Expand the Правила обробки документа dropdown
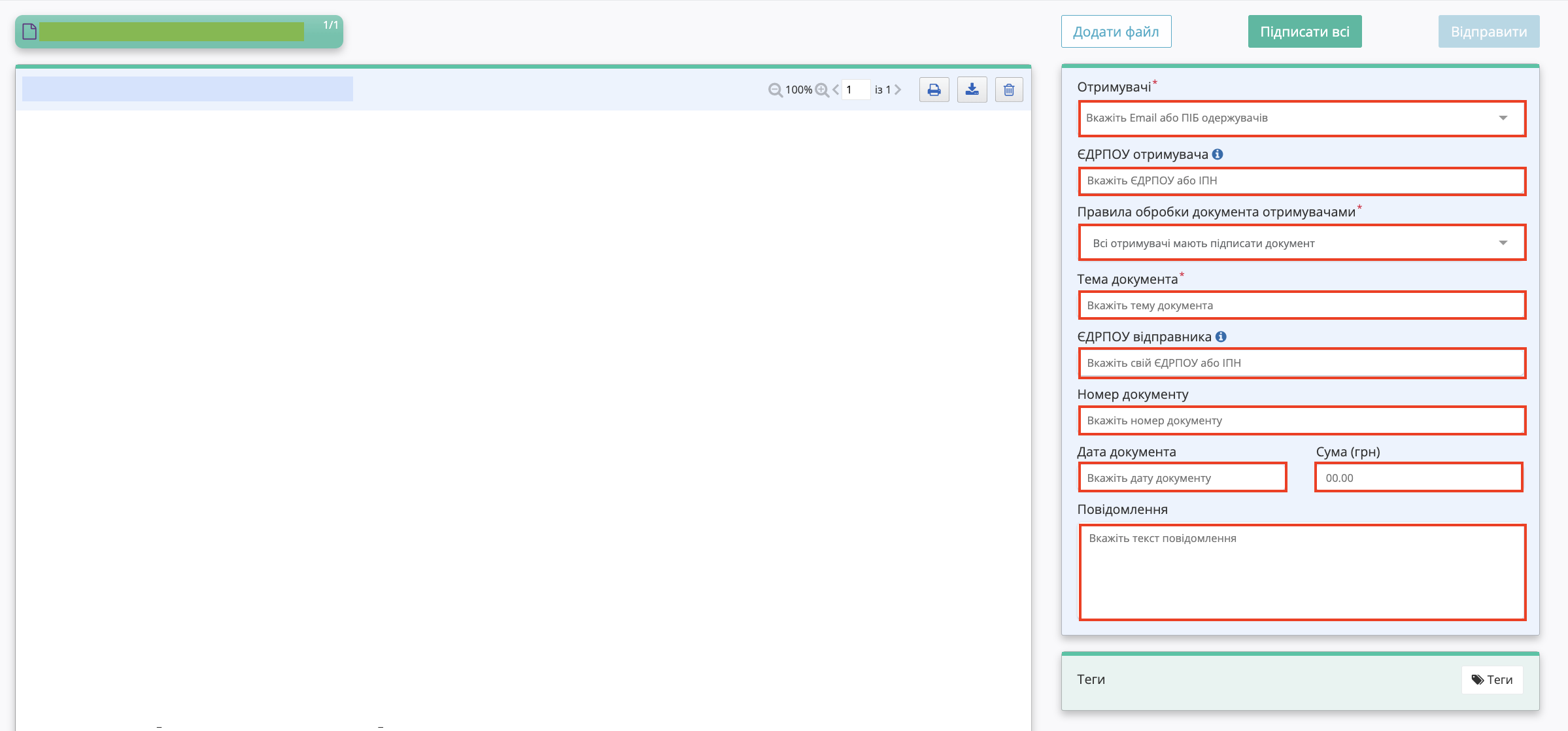The height and width of the screenshot is (731, 1568). coord(1302,243)
